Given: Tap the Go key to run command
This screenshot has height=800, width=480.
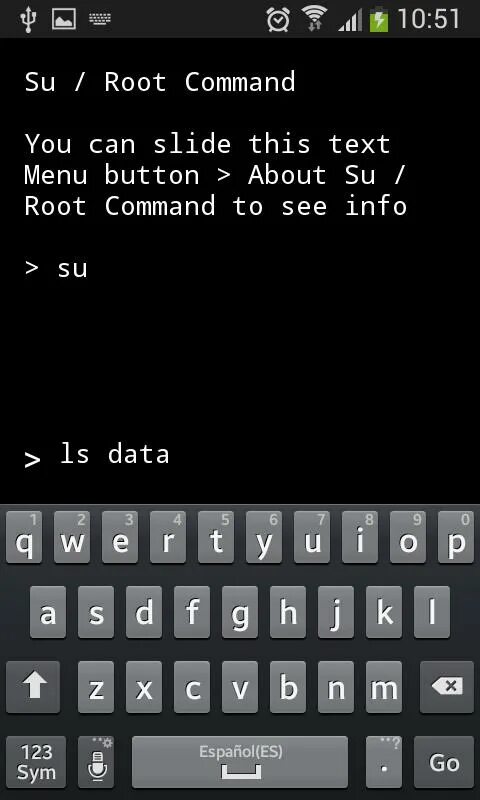Looking at the screenshot, I should pyautogui.click(x=444, y=762).
